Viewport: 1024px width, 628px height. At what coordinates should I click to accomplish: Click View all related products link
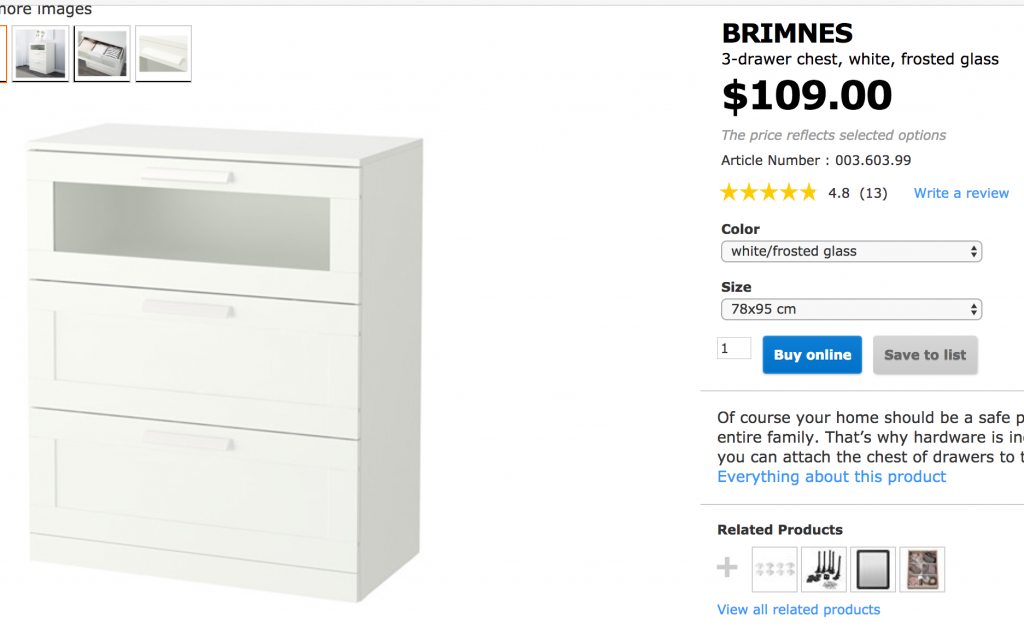(798, 610)
